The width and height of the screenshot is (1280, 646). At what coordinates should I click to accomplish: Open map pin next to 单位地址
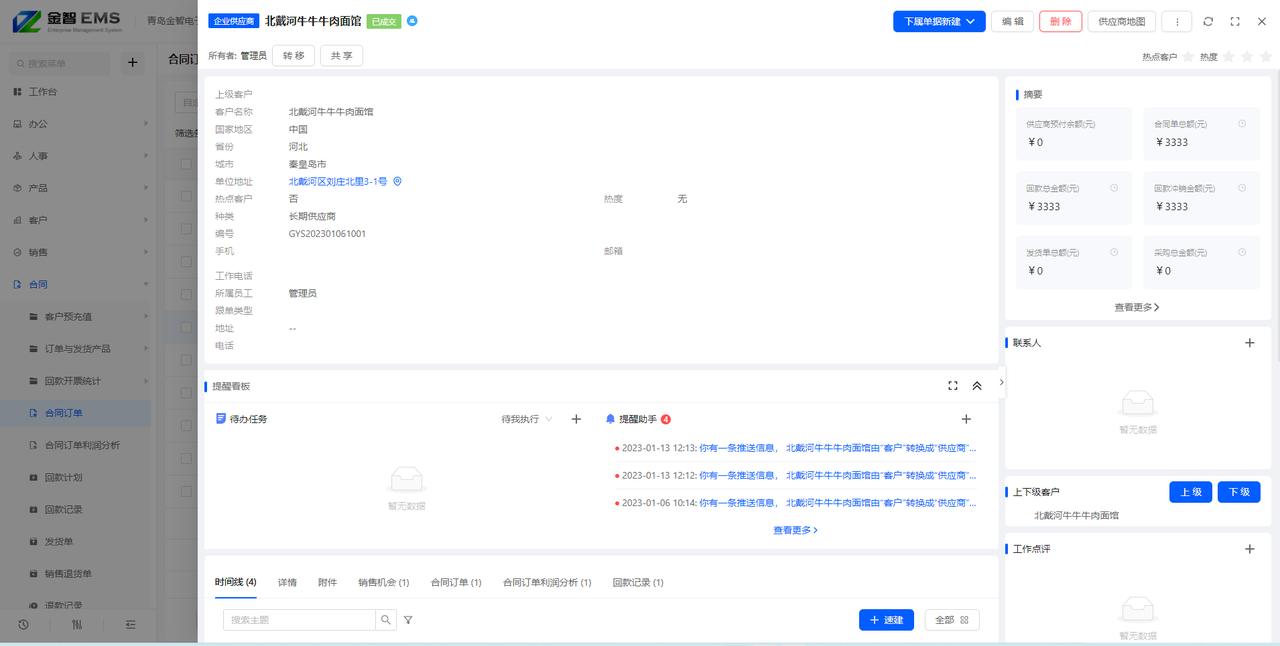[x=397, y=181]
